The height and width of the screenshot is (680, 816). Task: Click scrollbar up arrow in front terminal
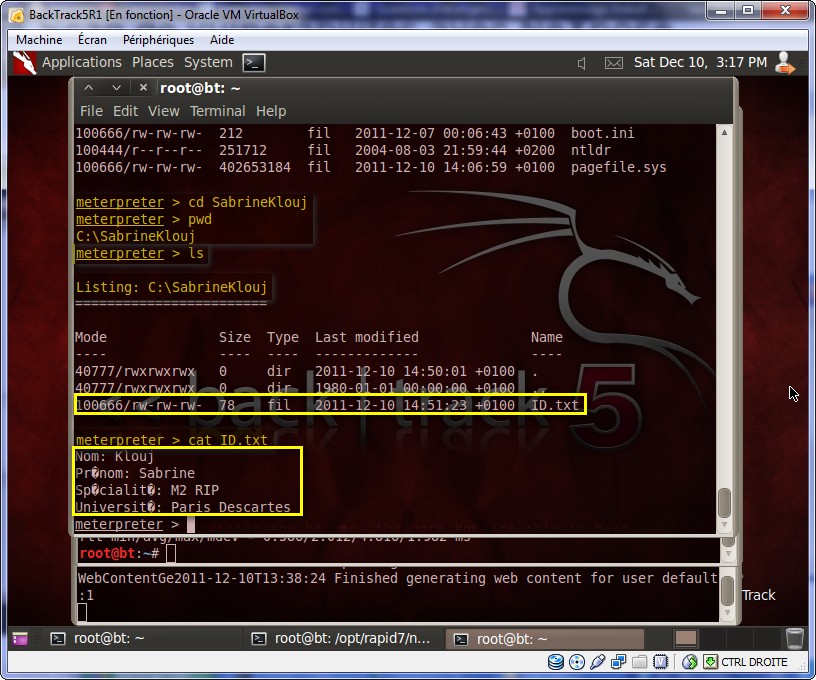click(x=724, y=132)
